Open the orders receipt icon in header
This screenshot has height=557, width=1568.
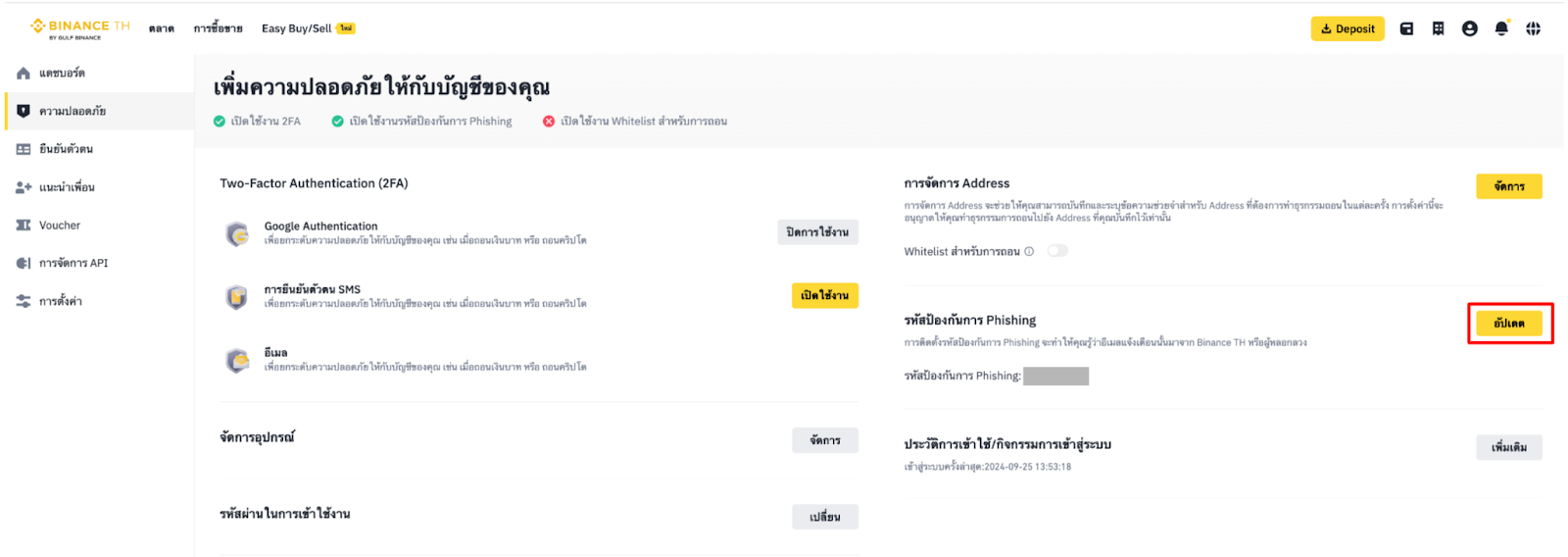tap(1438, 28)
